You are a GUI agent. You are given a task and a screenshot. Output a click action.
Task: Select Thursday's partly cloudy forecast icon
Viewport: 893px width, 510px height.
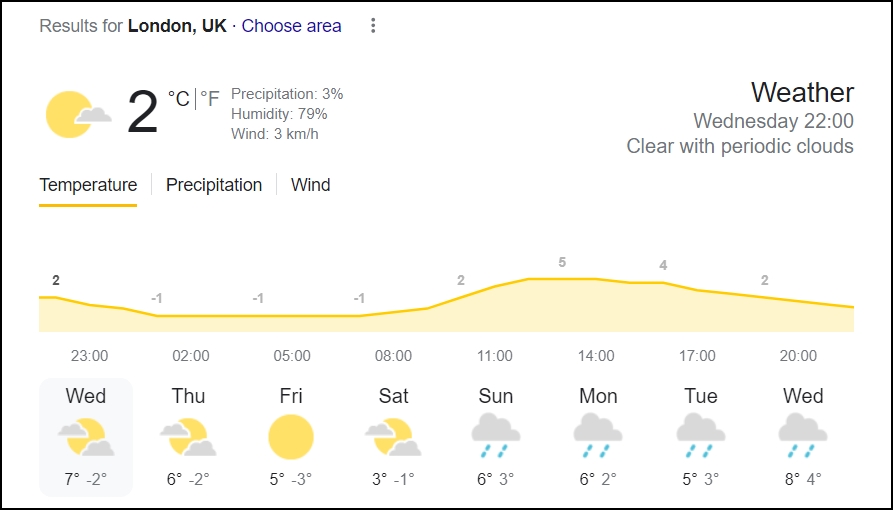[188, 437]
